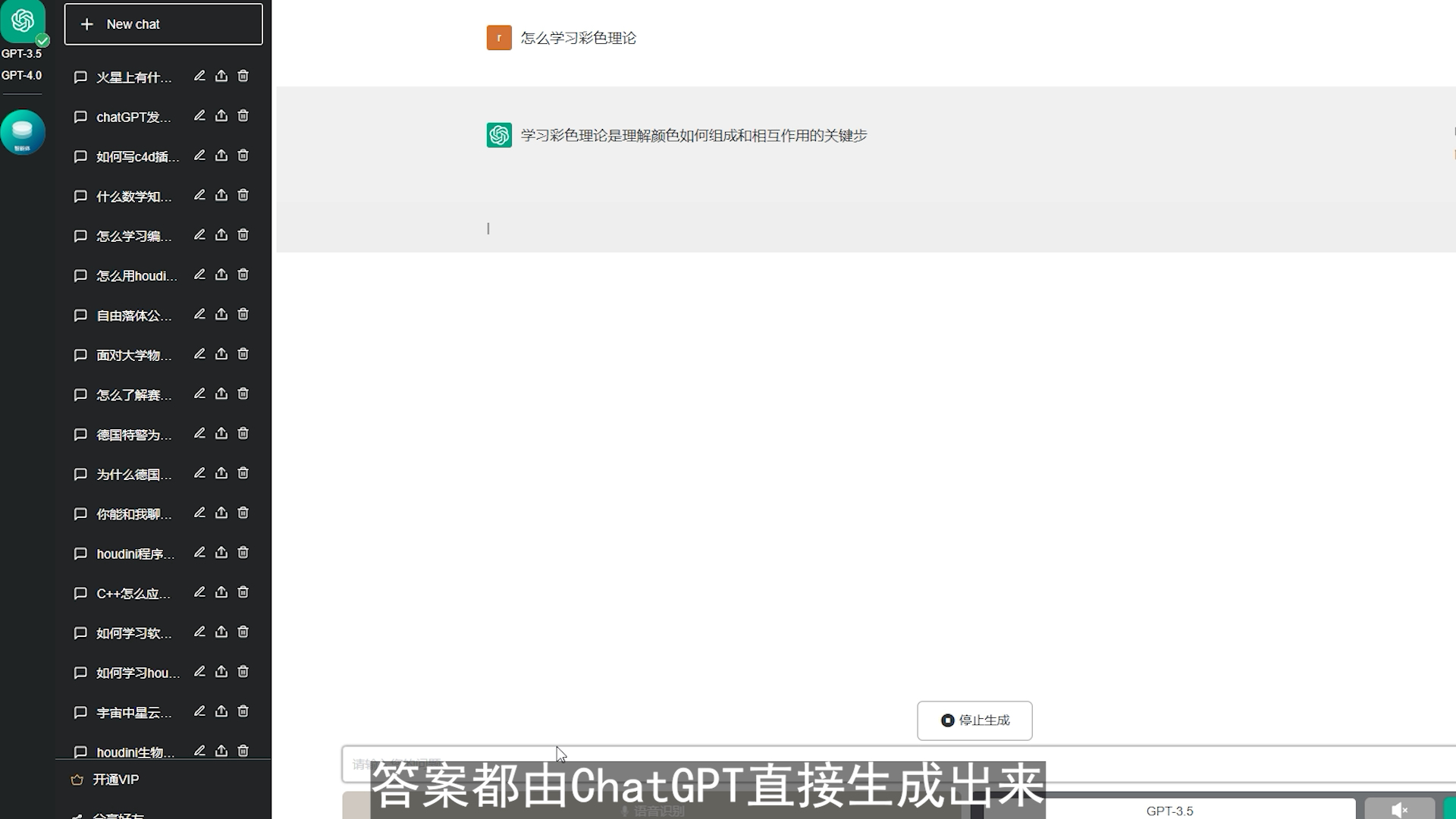Viewport: 1456px width, 819px height.
Task: Click 开通VIP upgrade button
Action: coord(116,779)
